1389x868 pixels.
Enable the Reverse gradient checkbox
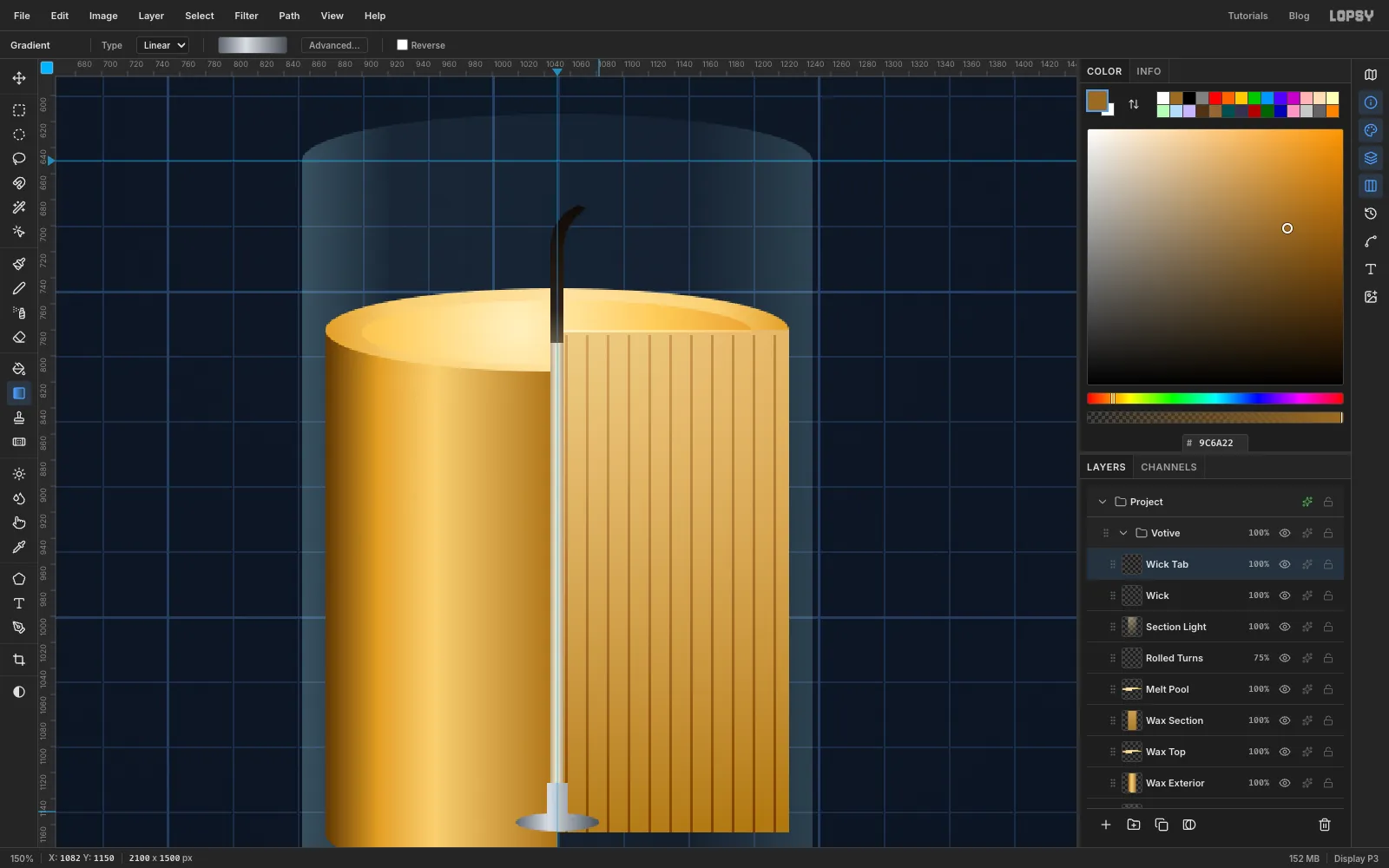click(403, 45)
